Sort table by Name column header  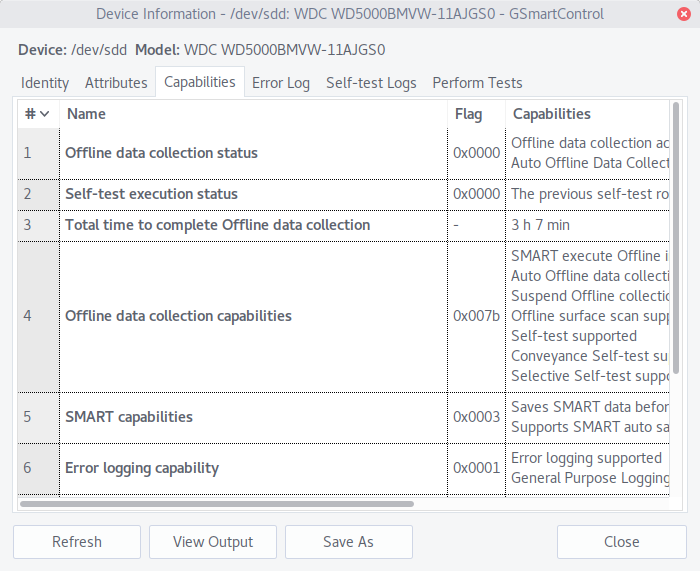coord(254,114)
